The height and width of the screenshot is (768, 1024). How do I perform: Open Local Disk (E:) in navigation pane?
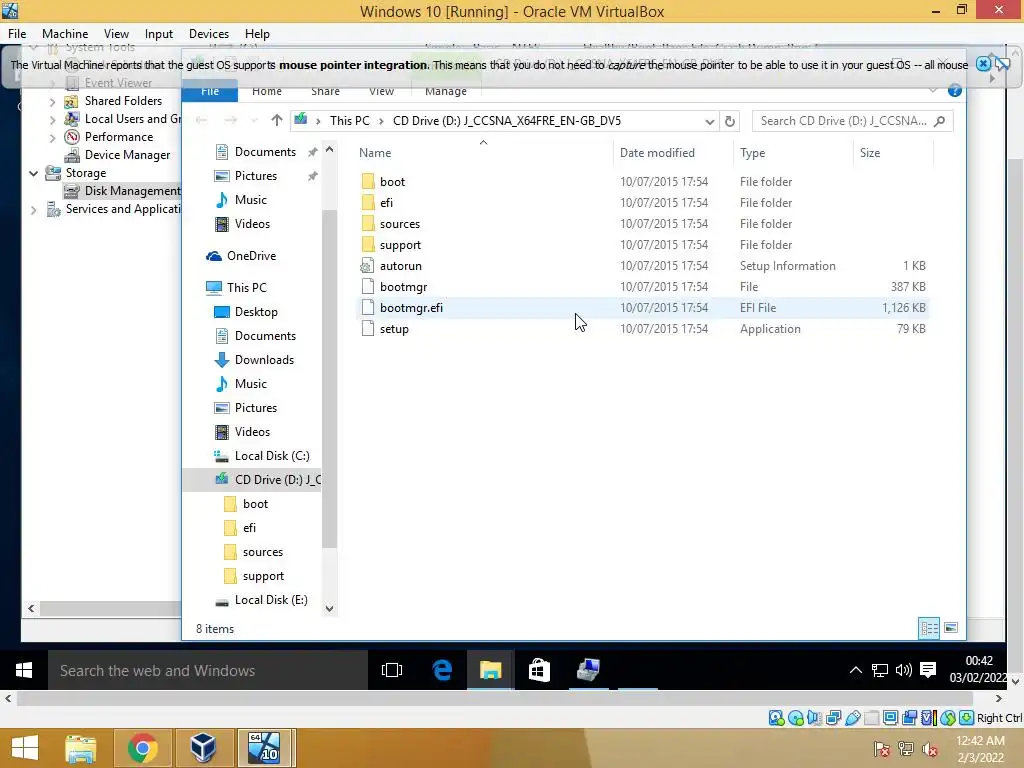point(270,600)
